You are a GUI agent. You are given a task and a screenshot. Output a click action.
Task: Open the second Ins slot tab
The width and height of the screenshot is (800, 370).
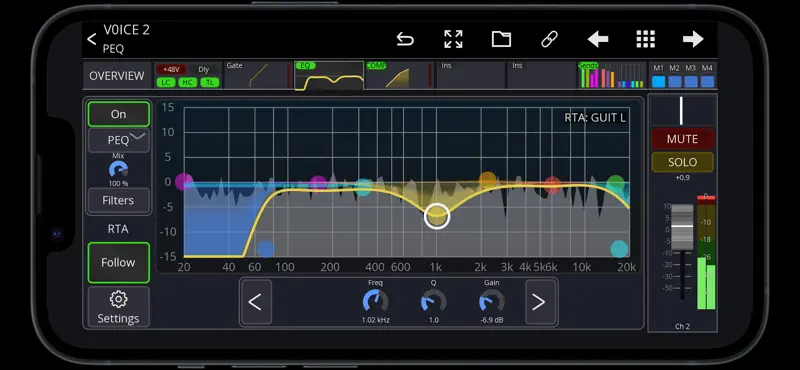[x=541, y=76]
